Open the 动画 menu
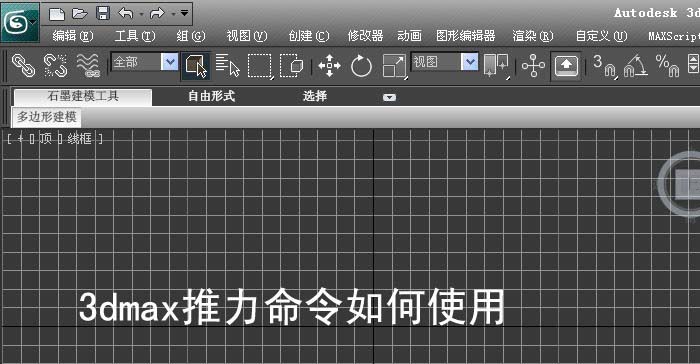Viewport: 700px width, 364px height. coord(409,36)
